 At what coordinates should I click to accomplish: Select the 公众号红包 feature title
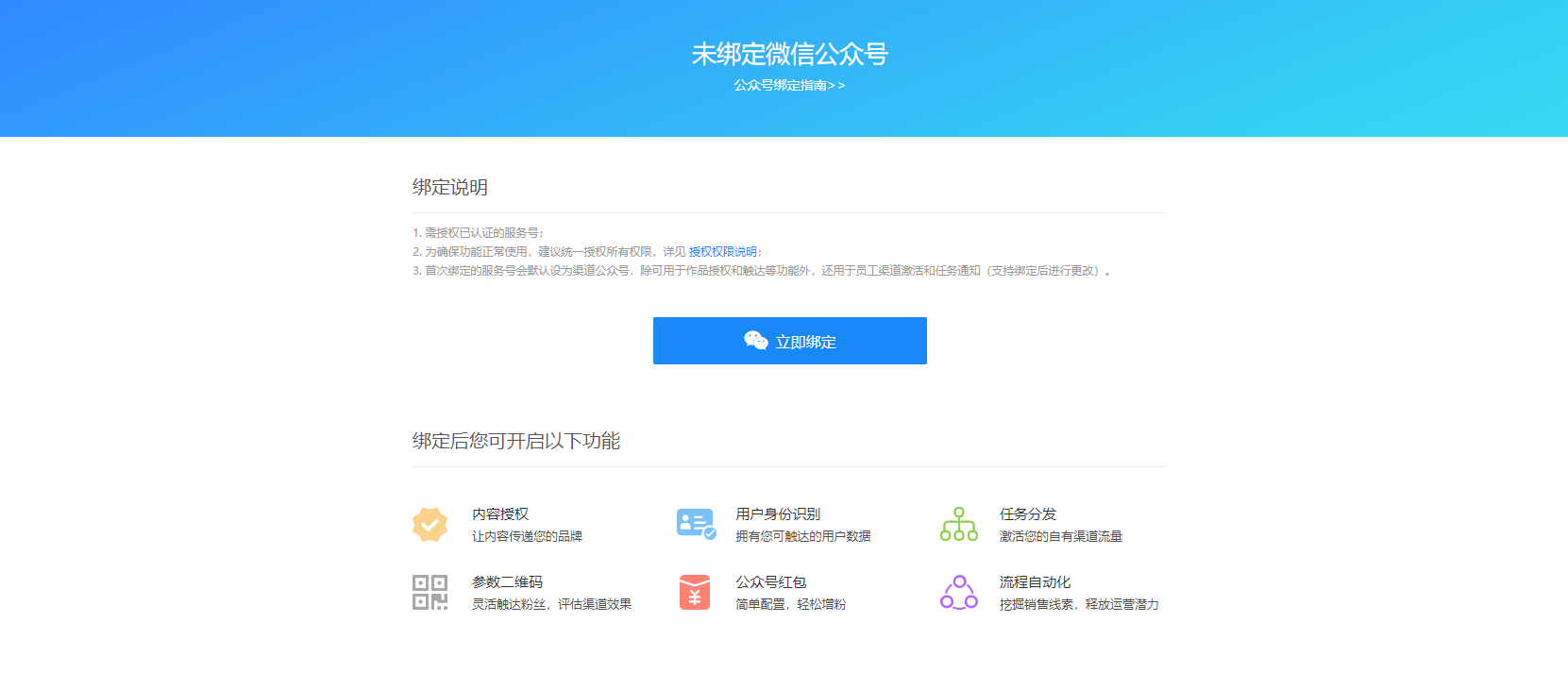pyautogui.click(x=771, y=582)
